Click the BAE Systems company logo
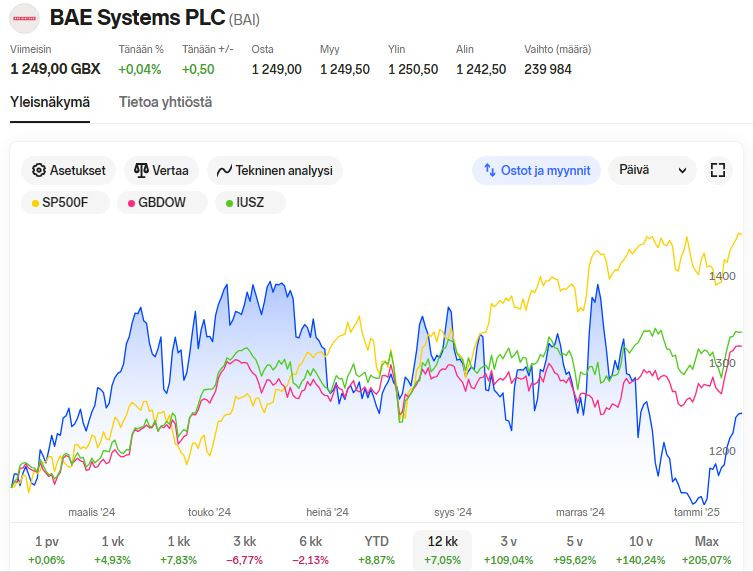Image resolution: width=753 pixels, height=572 pixels. pyautogui.click(x=24, y=18)
